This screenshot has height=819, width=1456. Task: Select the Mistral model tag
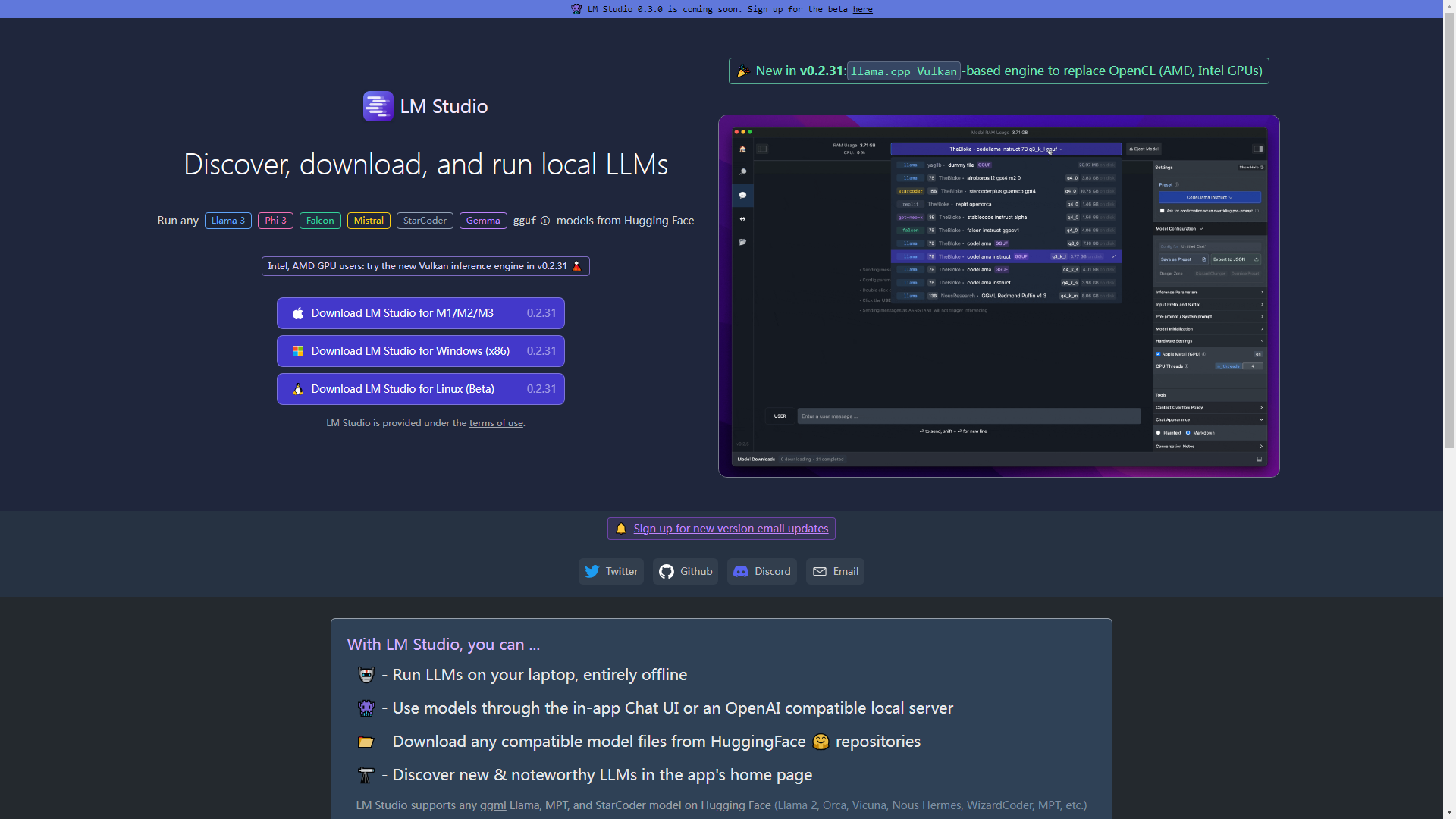pyautogui.click(x=369, y=221)
